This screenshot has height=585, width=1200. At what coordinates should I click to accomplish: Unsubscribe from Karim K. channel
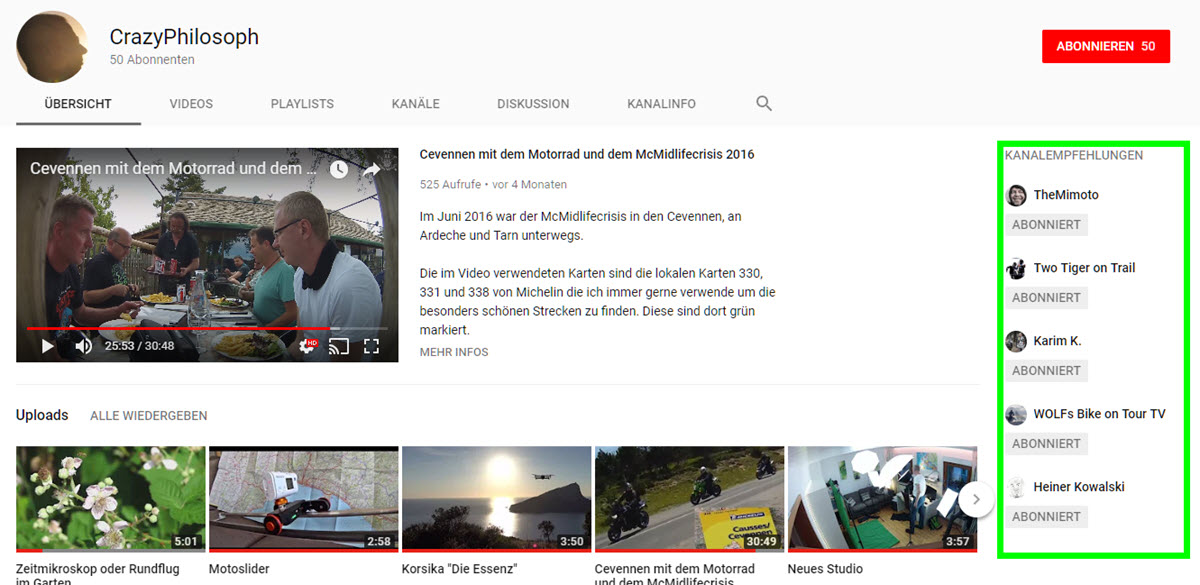pos(1046,371)
